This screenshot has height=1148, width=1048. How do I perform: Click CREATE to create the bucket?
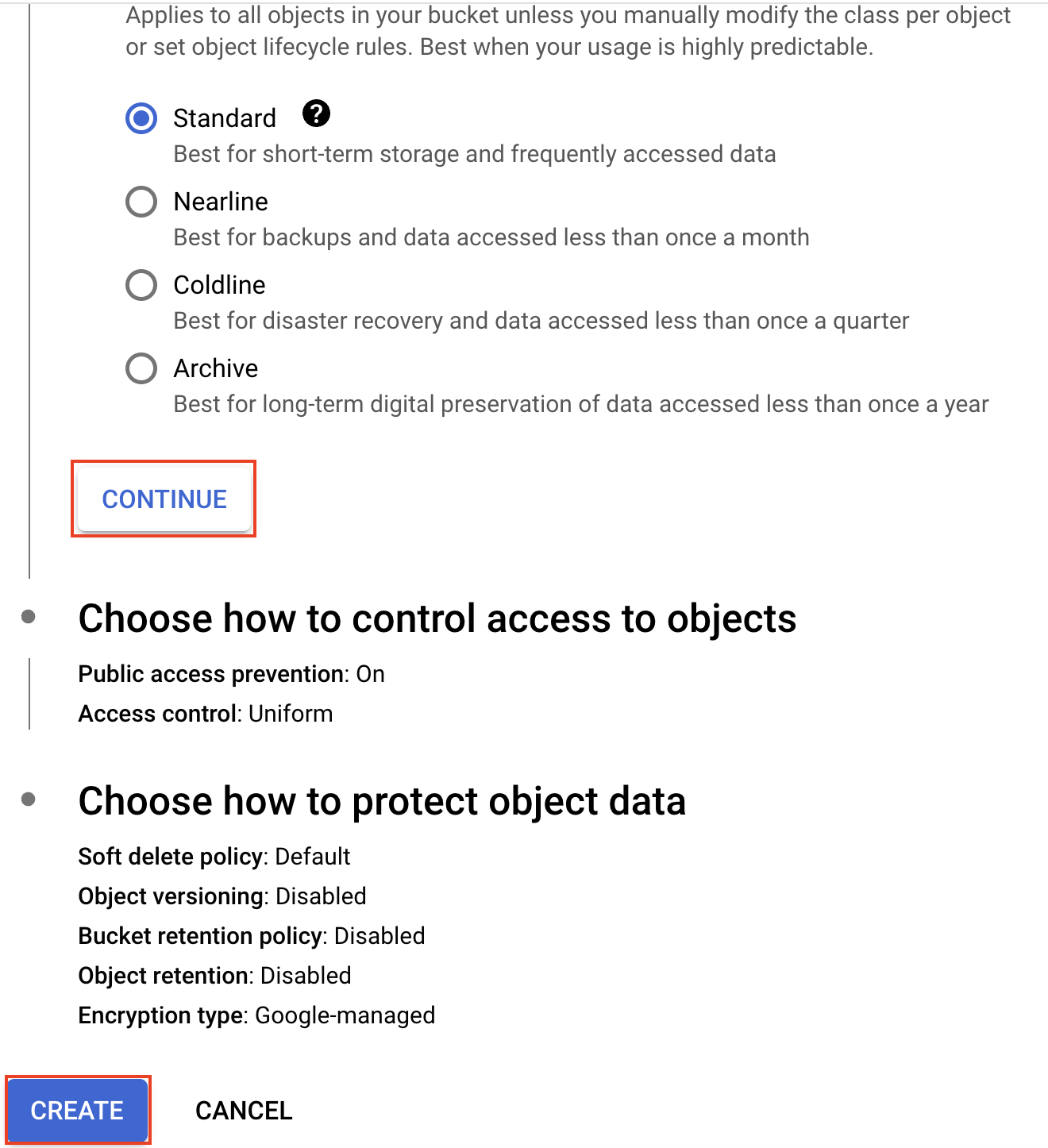(77, 1110)
